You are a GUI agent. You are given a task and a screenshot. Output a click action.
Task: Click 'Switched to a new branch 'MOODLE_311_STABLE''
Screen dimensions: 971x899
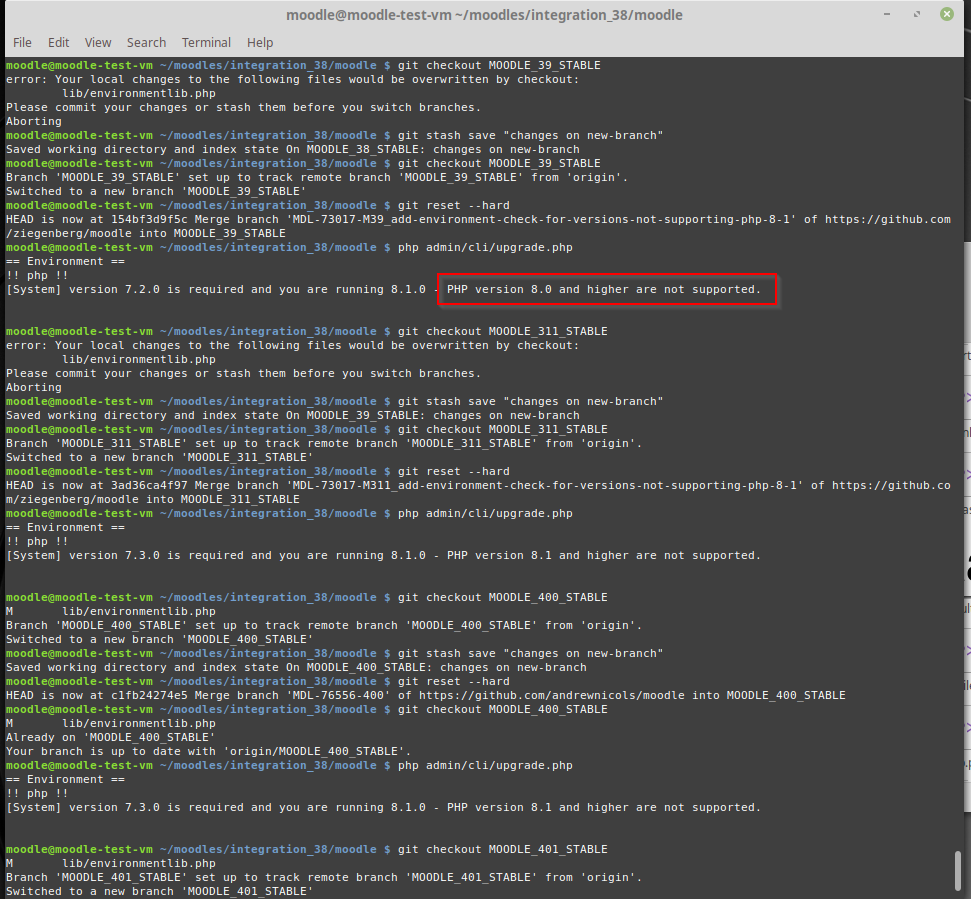click(160, 457)
